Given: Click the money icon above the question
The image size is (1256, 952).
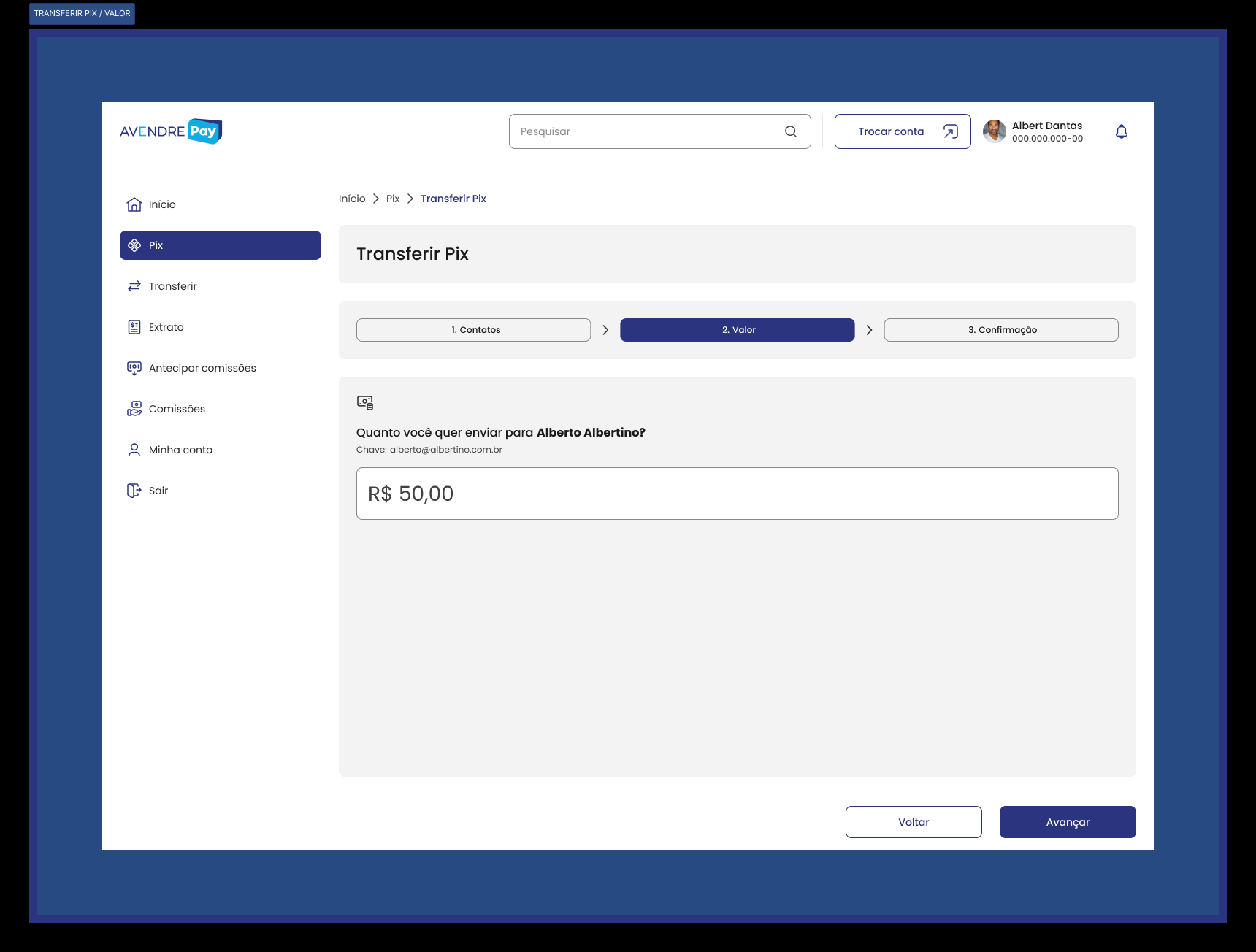Looking at the screenshot, I should [x=365, y=402].
